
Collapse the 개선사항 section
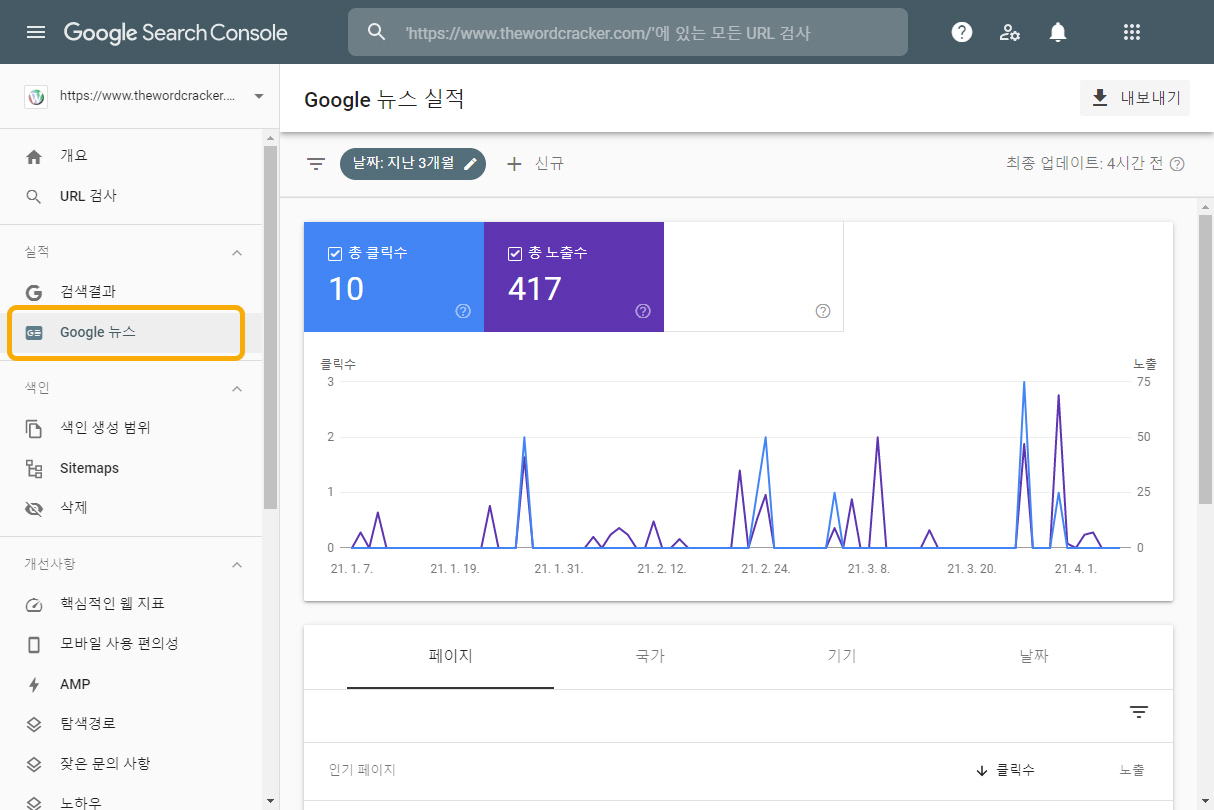(x=237, y=564)
